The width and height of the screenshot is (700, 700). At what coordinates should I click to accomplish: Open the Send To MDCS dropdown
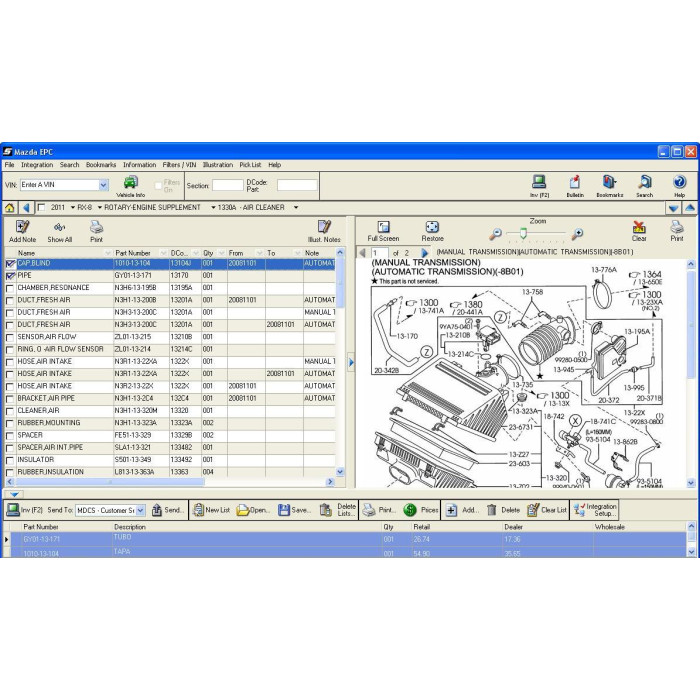coord(141,510)
